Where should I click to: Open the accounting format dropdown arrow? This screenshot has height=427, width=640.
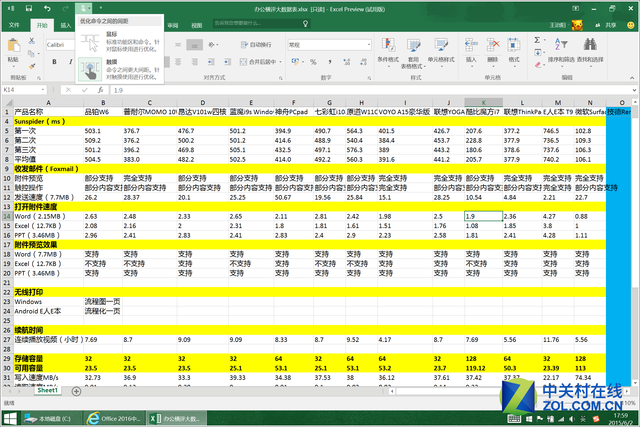point(303,62)
